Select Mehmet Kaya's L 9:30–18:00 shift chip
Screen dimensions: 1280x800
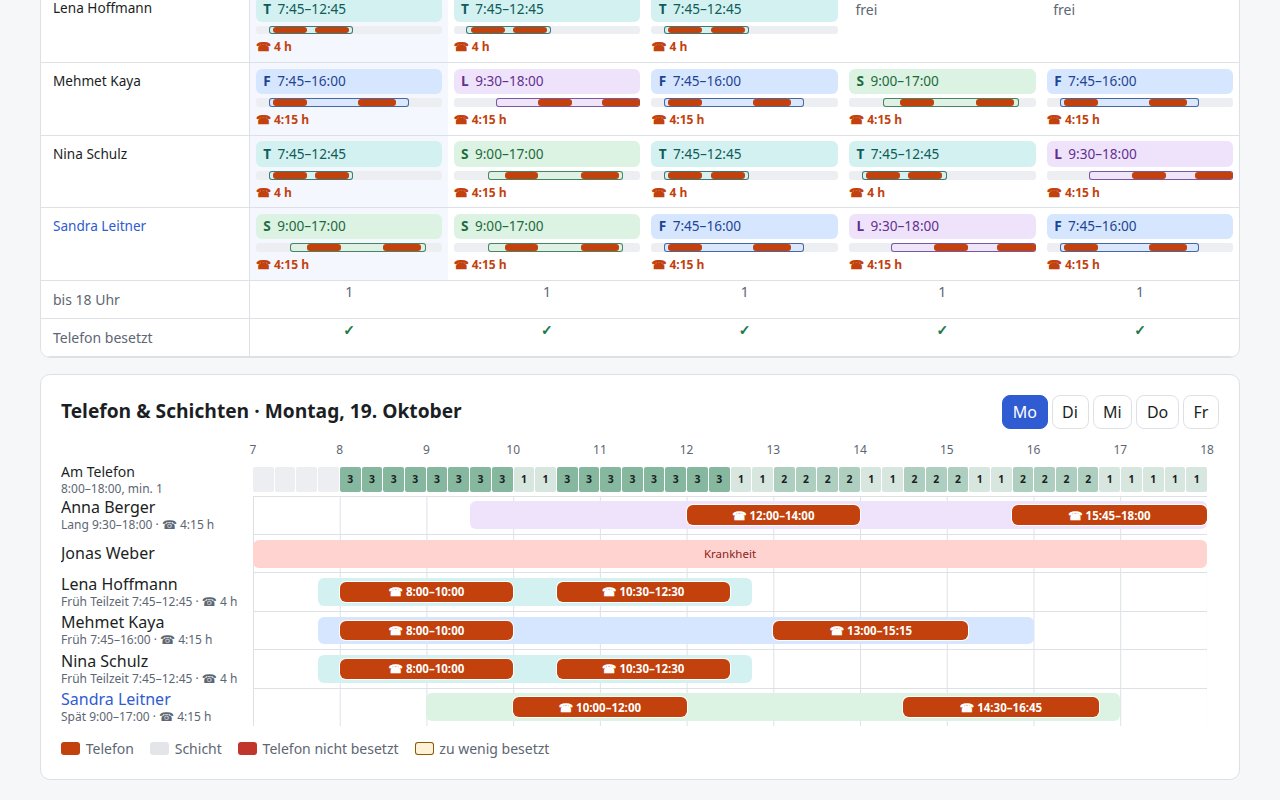coord(547,81)
